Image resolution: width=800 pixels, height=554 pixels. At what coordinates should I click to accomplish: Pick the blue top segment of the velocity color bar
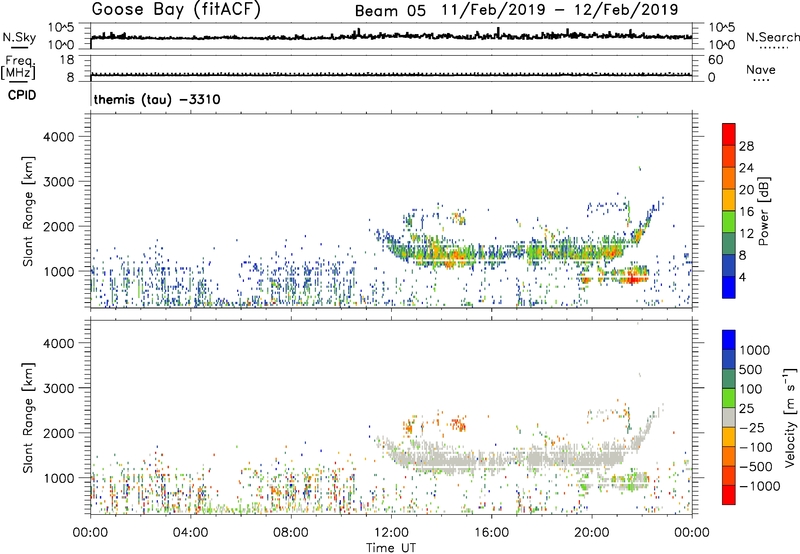tap(729, 340)
